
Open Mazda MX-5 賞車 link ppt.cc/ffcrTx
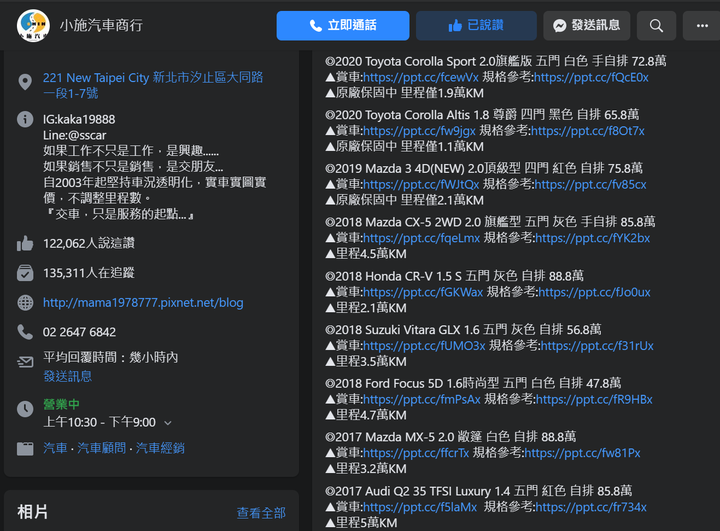click(416, 453)
